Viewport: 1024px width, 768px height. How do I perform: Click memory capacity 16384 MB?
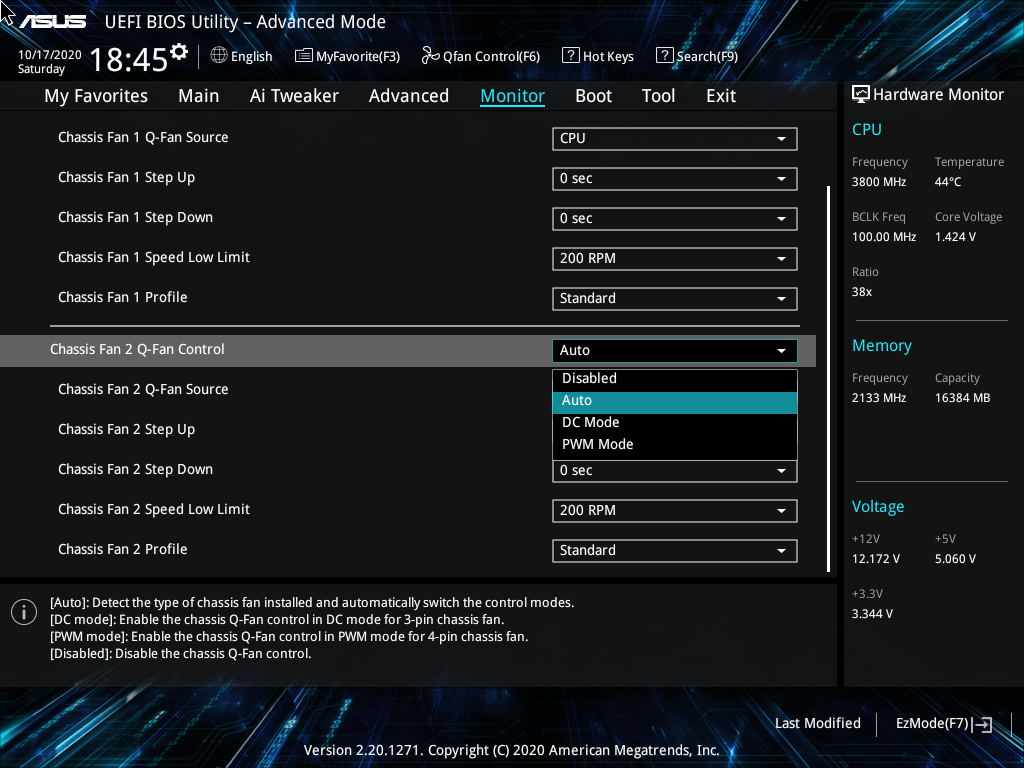[963, 398]
